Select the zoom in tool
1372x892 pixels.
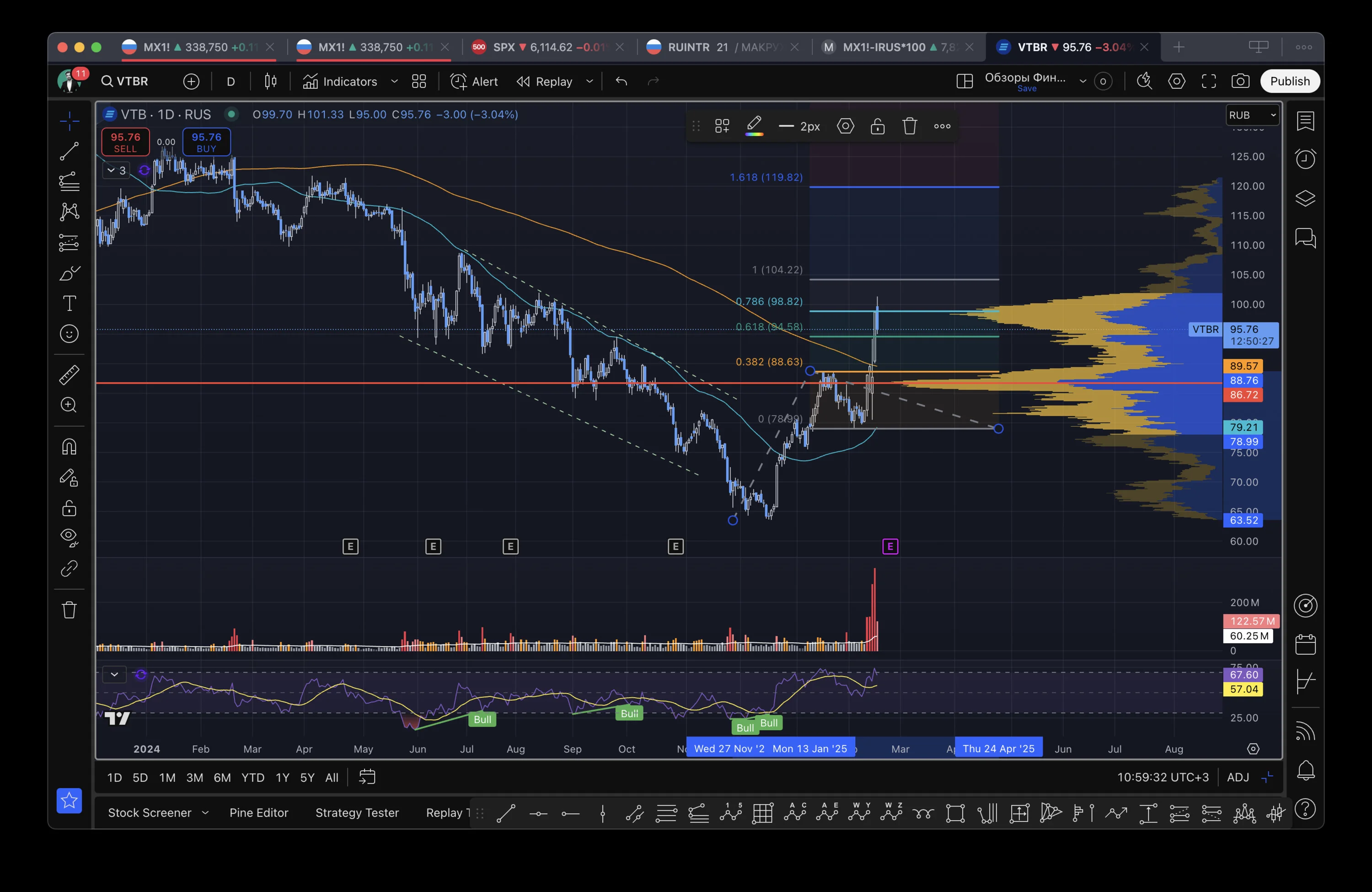69,405
